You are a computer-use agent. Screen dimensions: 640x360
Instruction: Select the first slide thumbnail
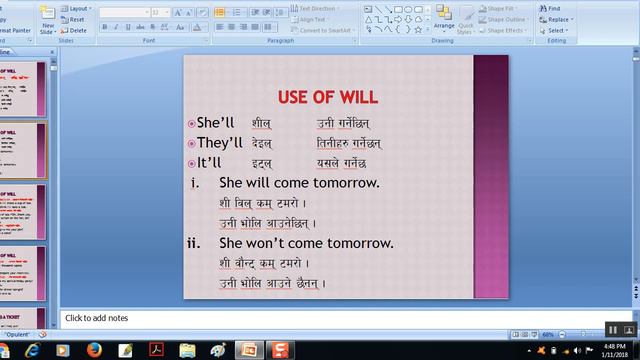(23, 89)
